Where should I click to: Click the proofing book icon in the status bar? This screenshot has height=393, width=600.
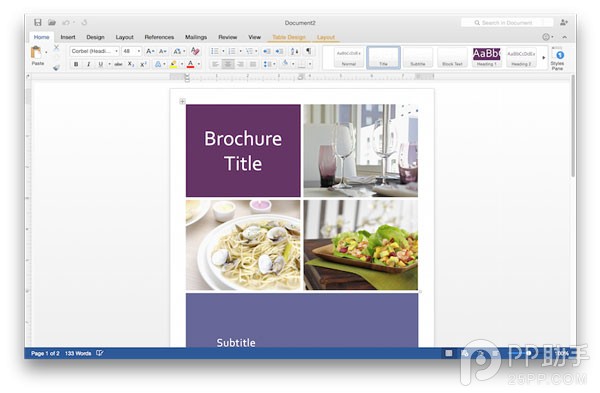[99, 353]
